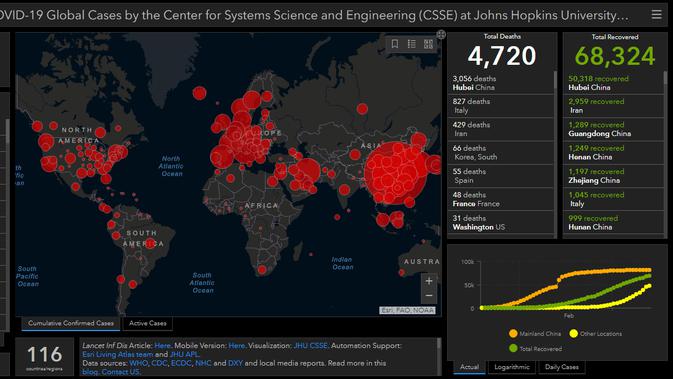Open the DXY data source link

(x=235, y=363)
